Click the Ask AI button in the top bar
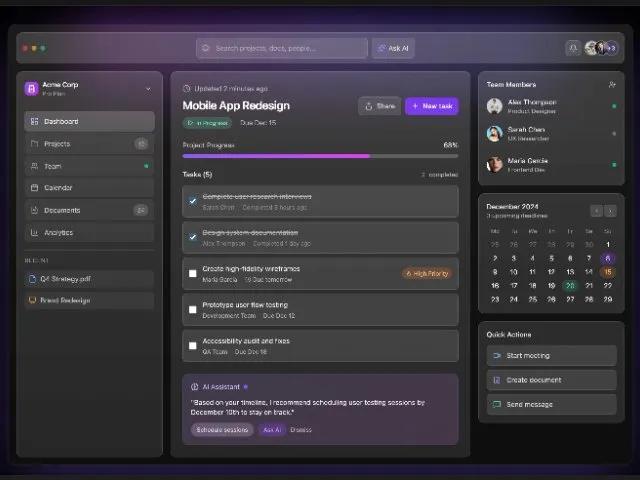The width and height of the screenshot is (640, 480). pos(393,48)
